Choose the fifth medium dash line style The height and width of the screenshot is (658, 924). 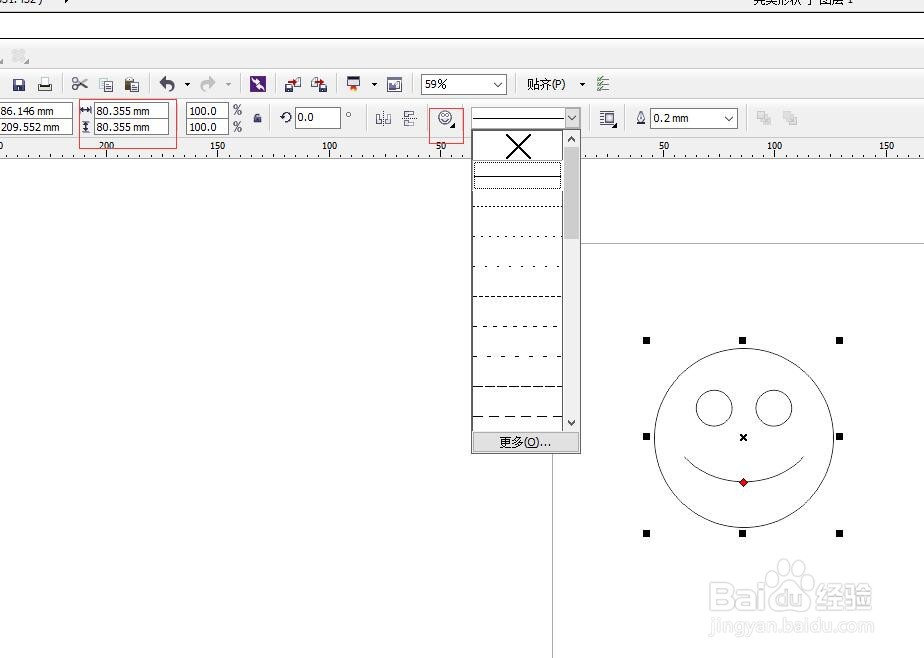click(517, 326)
